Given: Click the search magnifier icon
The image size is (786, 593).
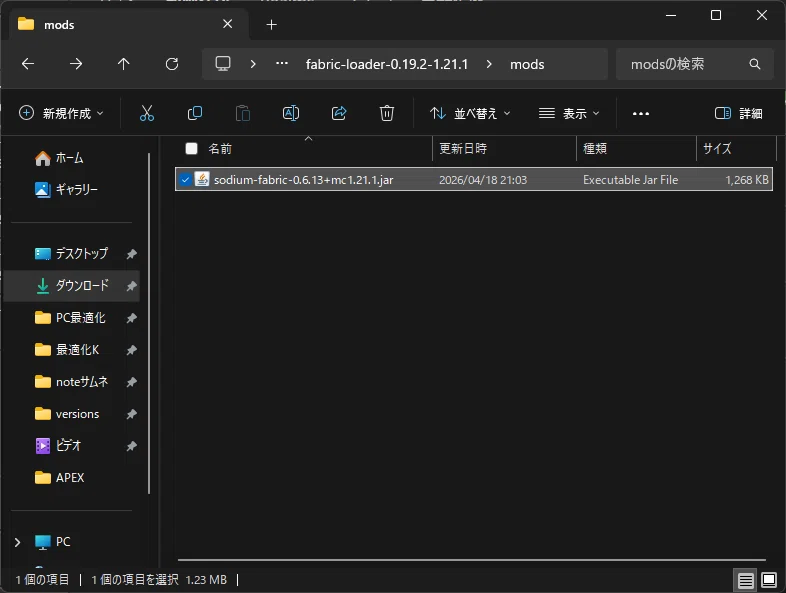Looking at the screenshot, I should 754,64.
